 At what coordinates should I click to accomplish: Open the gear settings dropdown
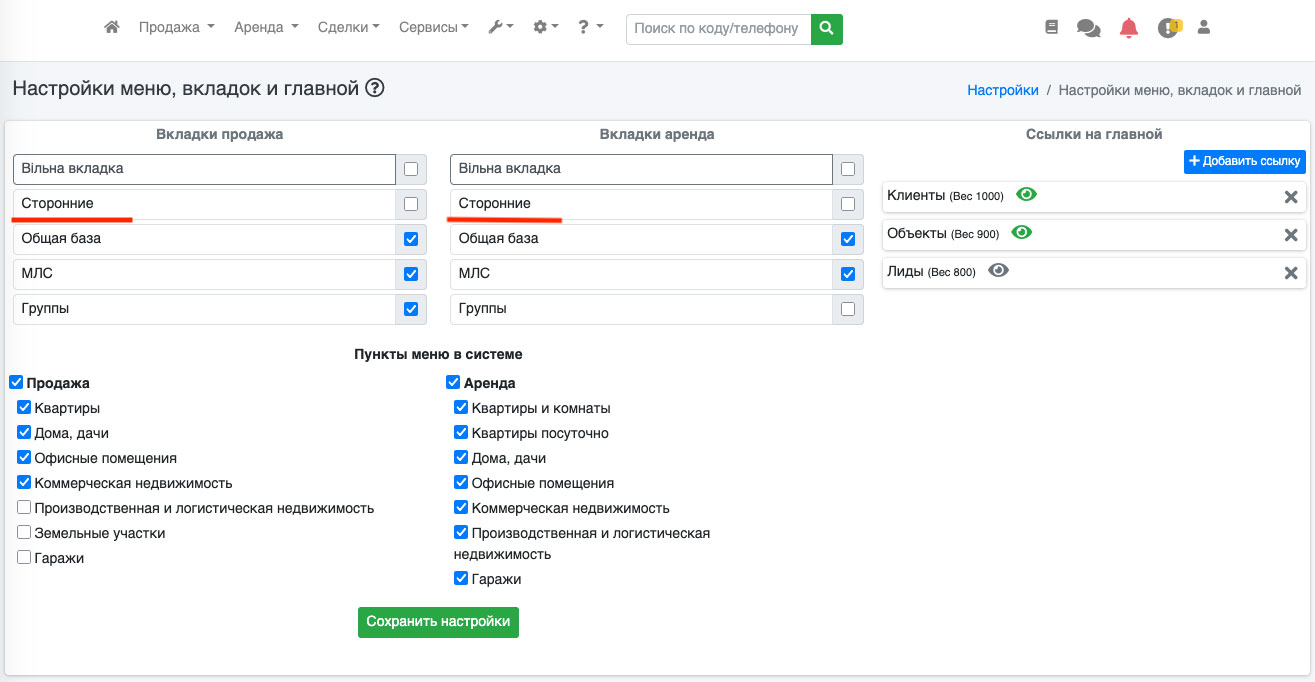tap(545, 28)
